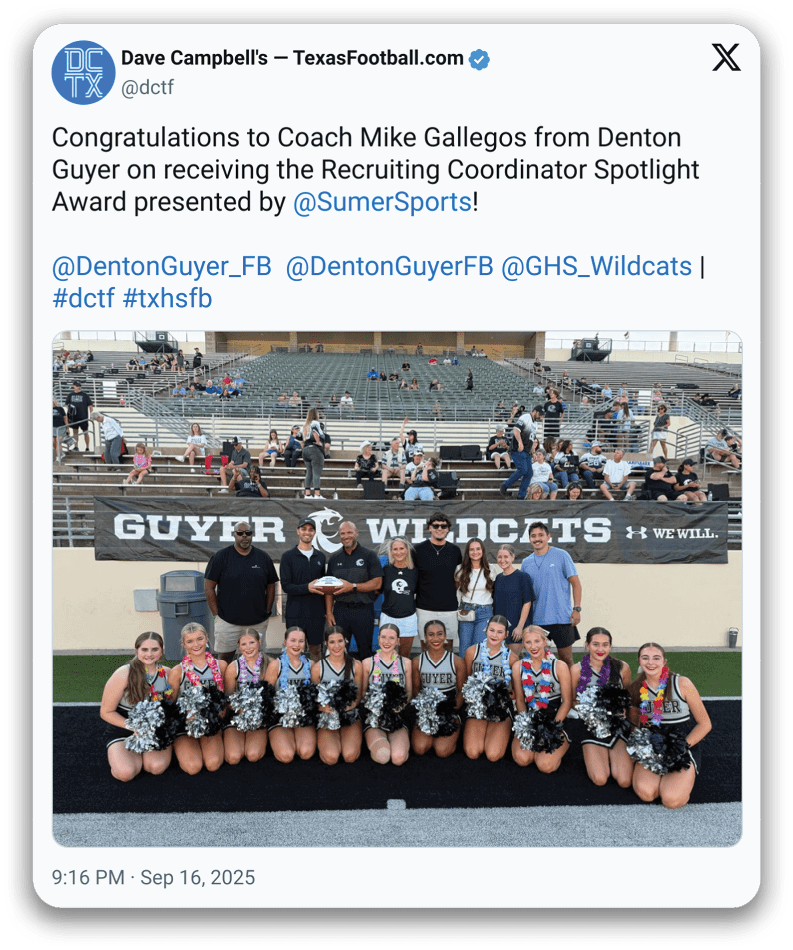Click the blue verified badge
This screenshot has width=793, height=950.
479,59
